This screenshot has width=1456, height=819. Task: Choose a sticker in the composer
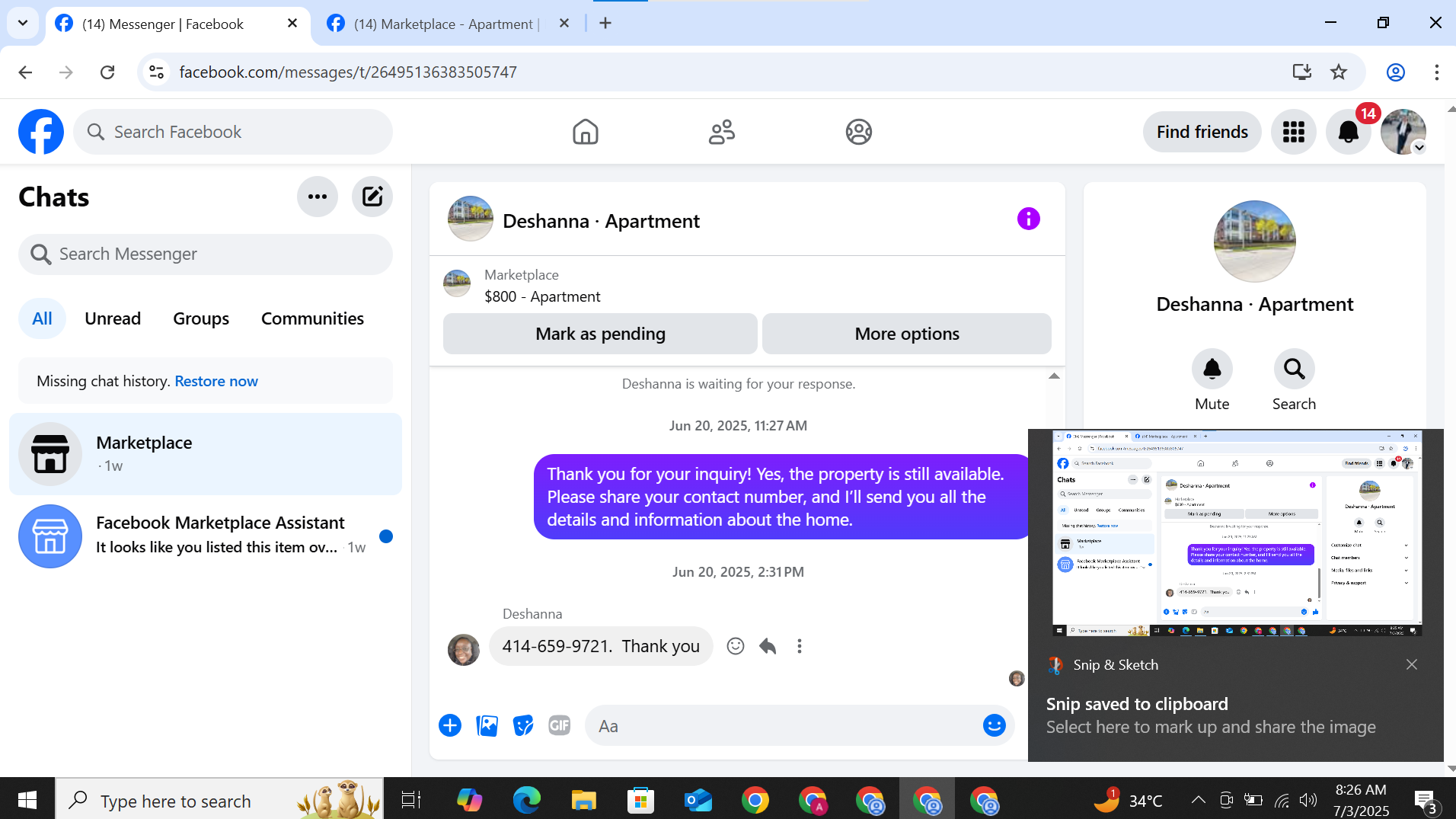pos(523,725)
